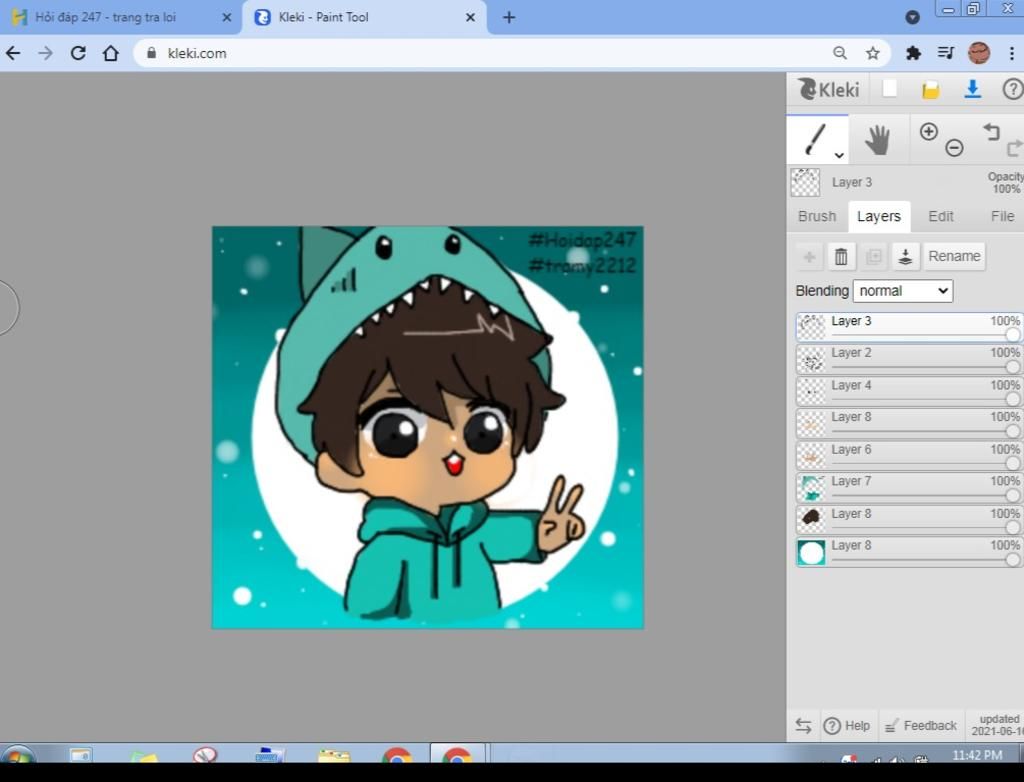
Task: Click the Rename layer button
Action: point(954,256)
